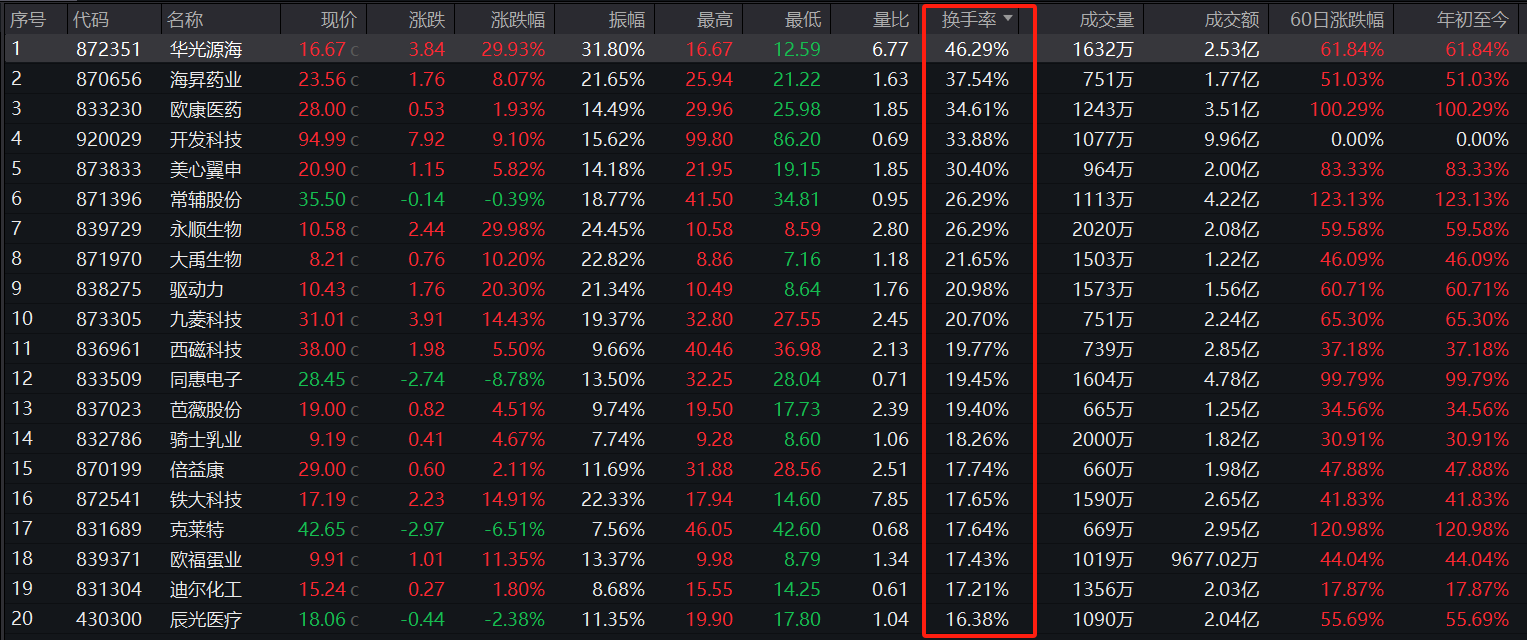The width and height of the screenshot is (1527, 640).
Task: Click the 成交量 column header
Action: [1107, 19]
